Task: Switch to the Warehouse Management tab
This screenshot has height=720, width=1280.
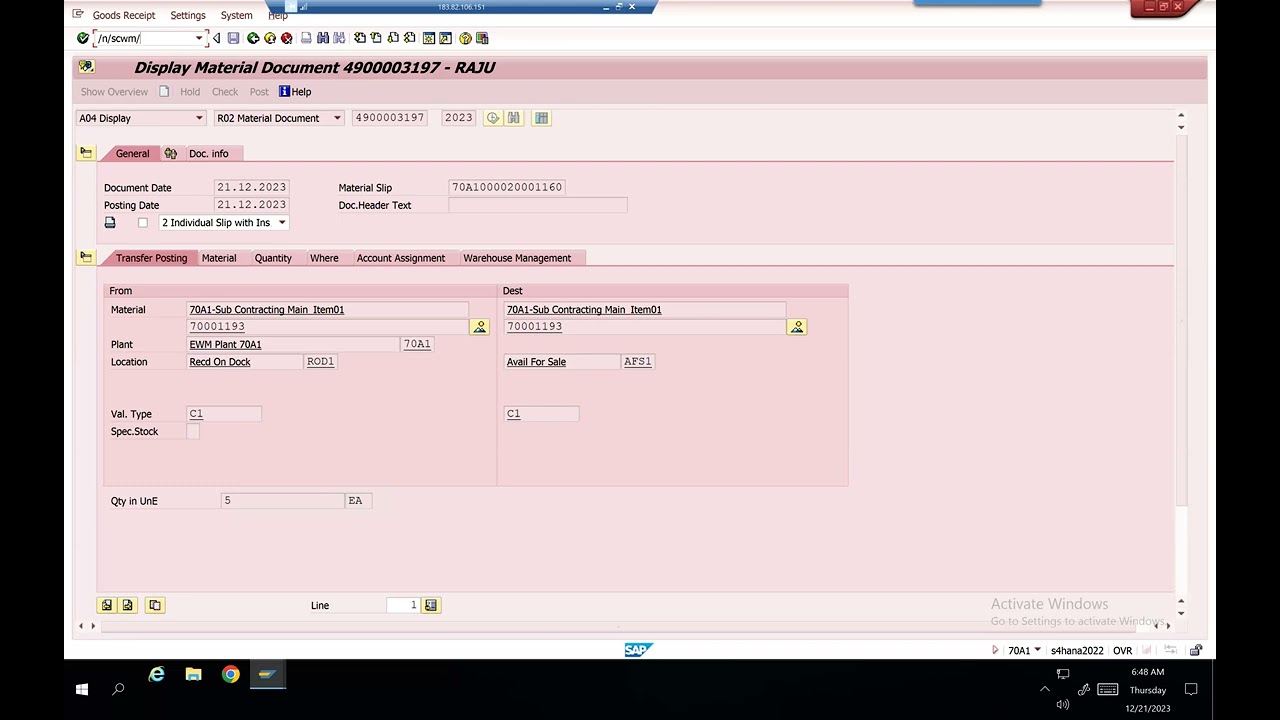Action: click(x=517, y=258)
